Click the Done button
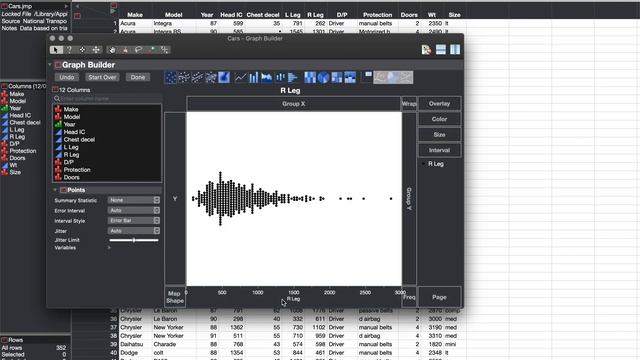This screenshot has width=640, height=360. coord(138,77)
